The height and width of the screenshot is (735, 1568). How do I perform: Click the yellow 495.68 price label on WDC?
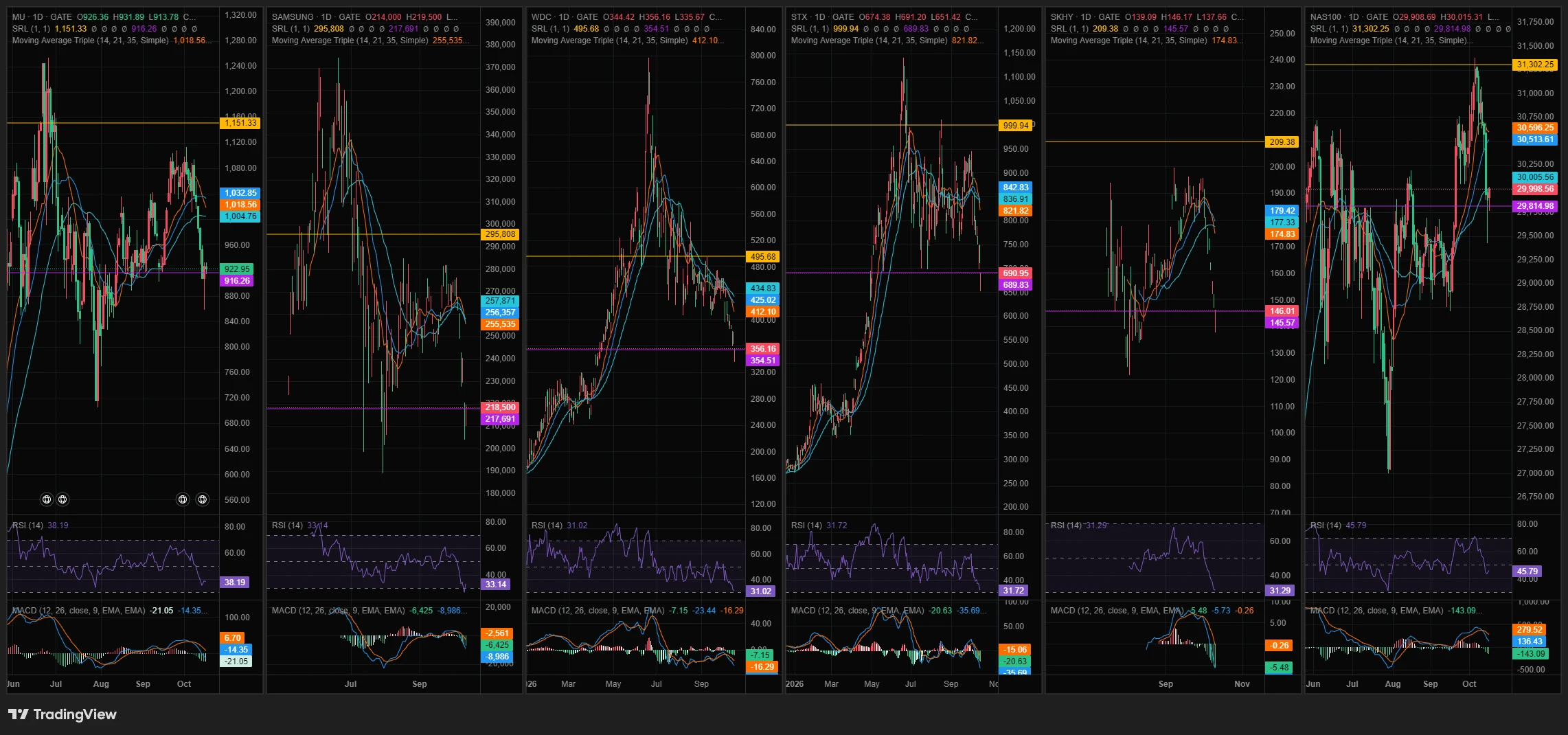pyautogui.click(x=762, y=257)
